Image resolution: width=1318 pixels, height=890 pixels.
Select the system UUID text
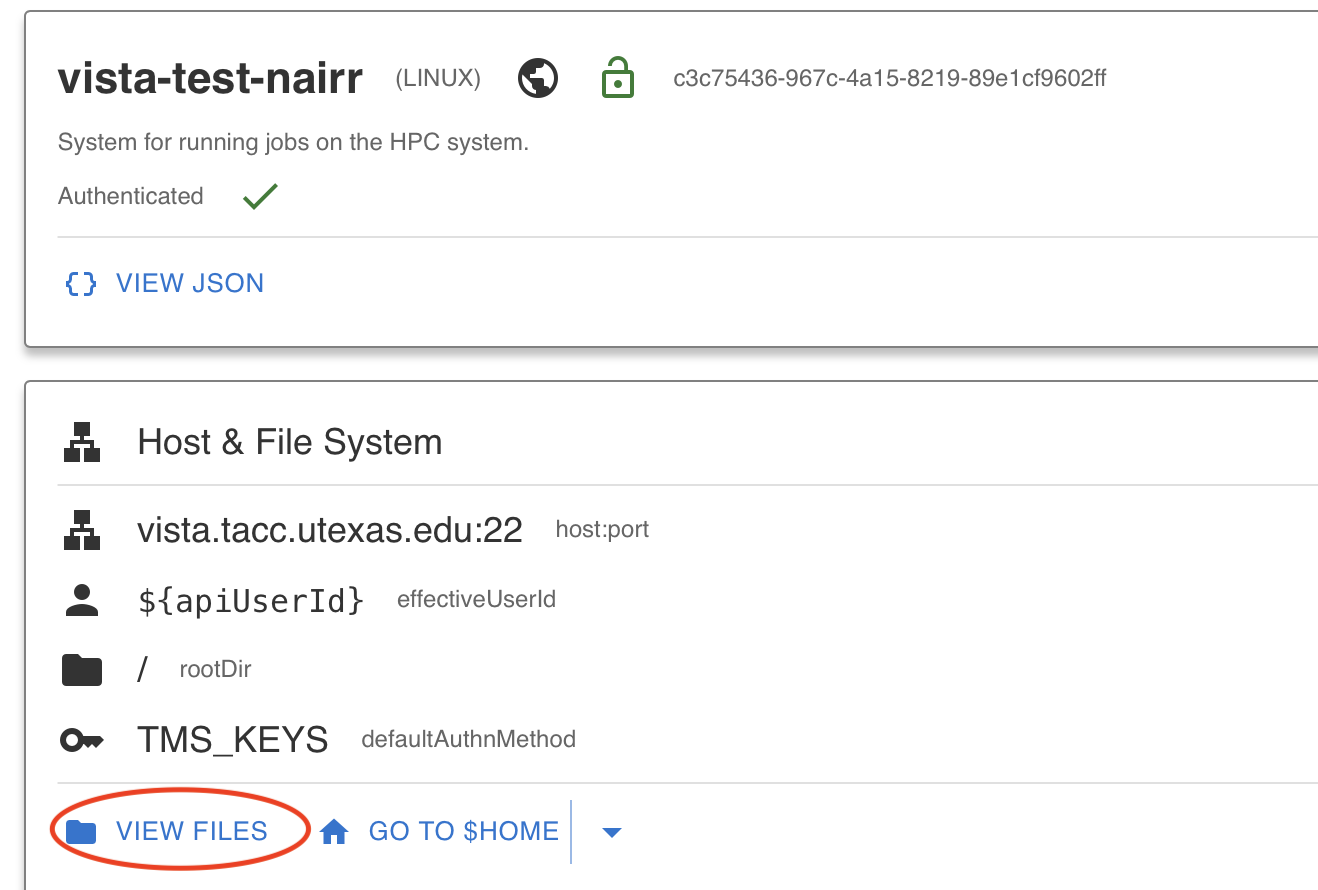tap(890, 79)
